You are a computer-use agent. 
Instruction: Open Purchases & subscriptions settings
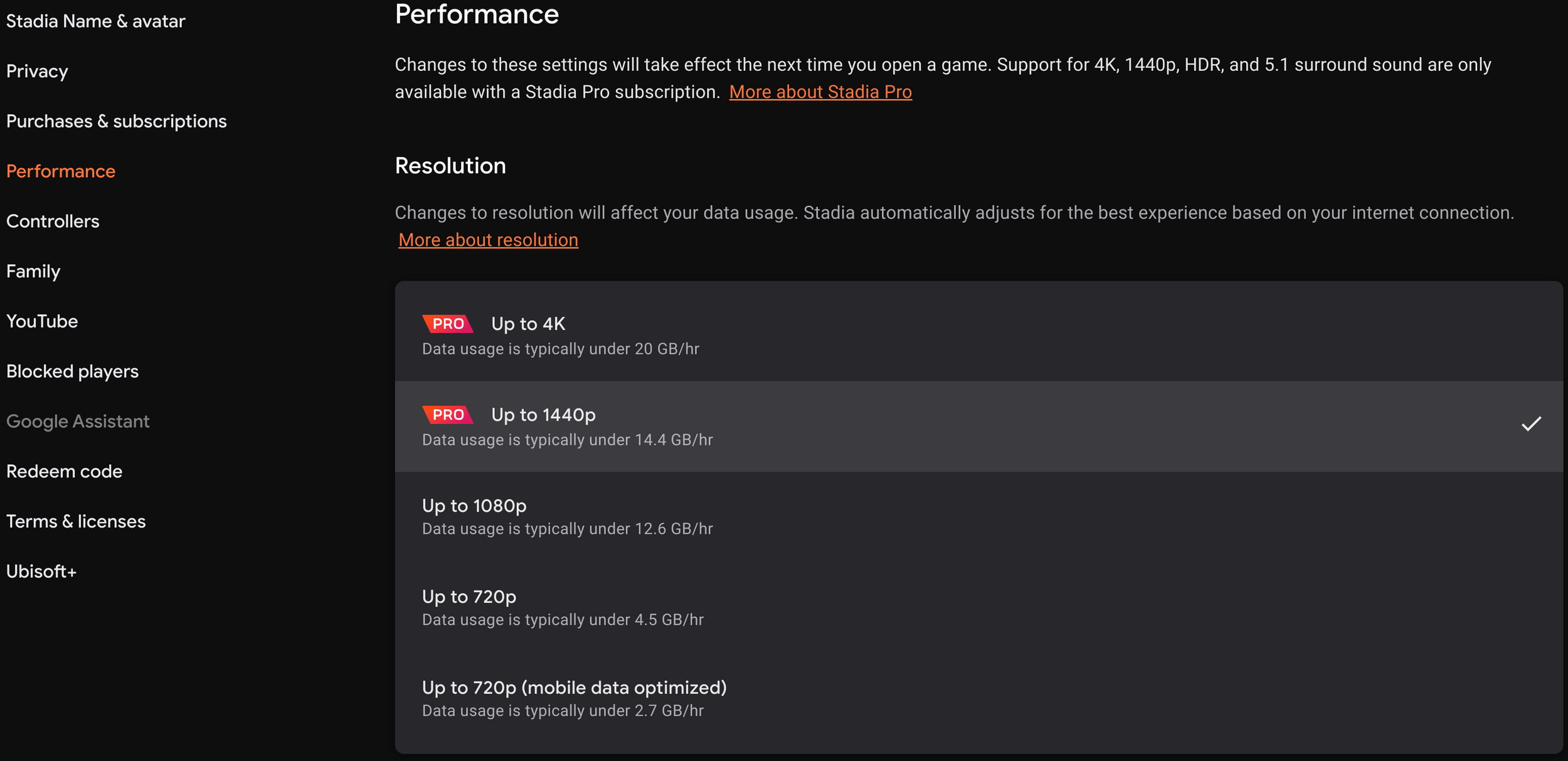117,120
